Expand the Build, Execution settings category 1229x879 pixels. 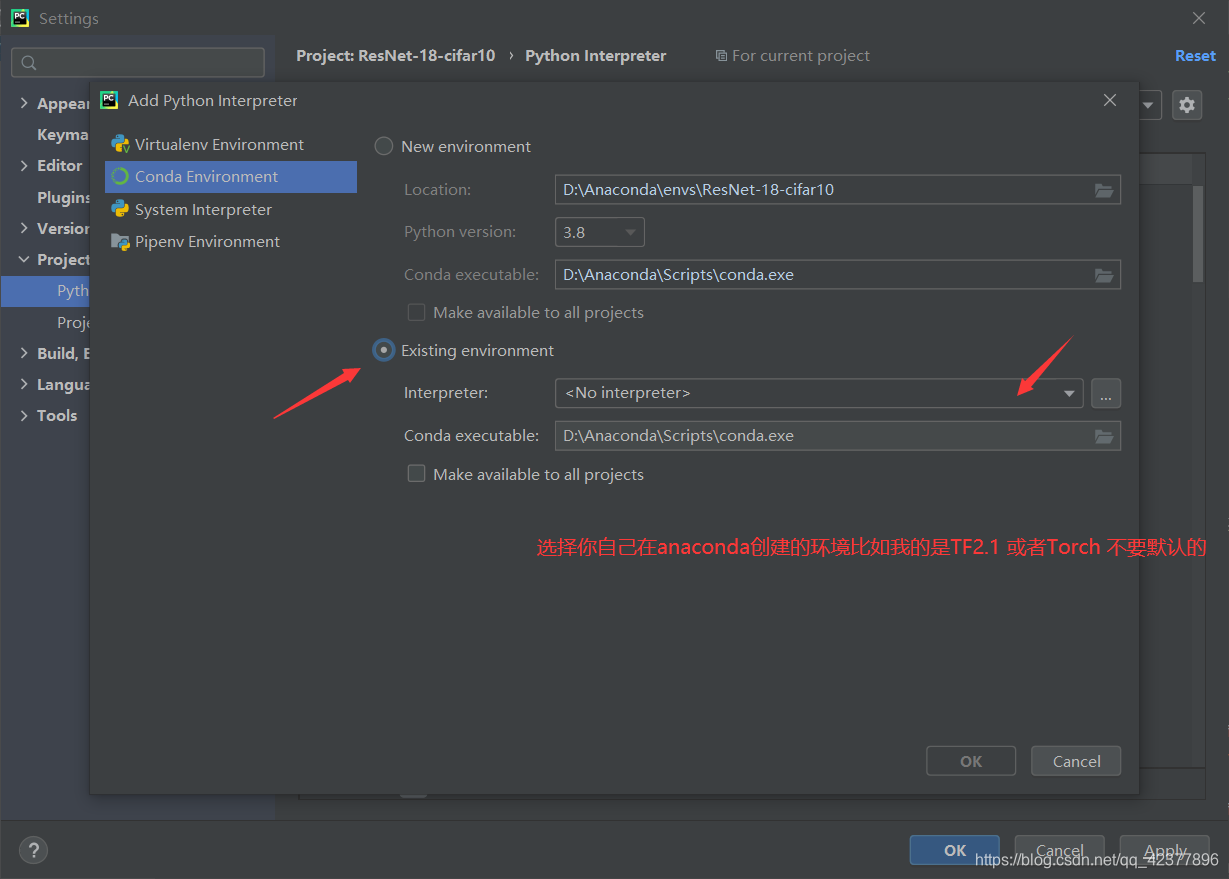(25, 353)
